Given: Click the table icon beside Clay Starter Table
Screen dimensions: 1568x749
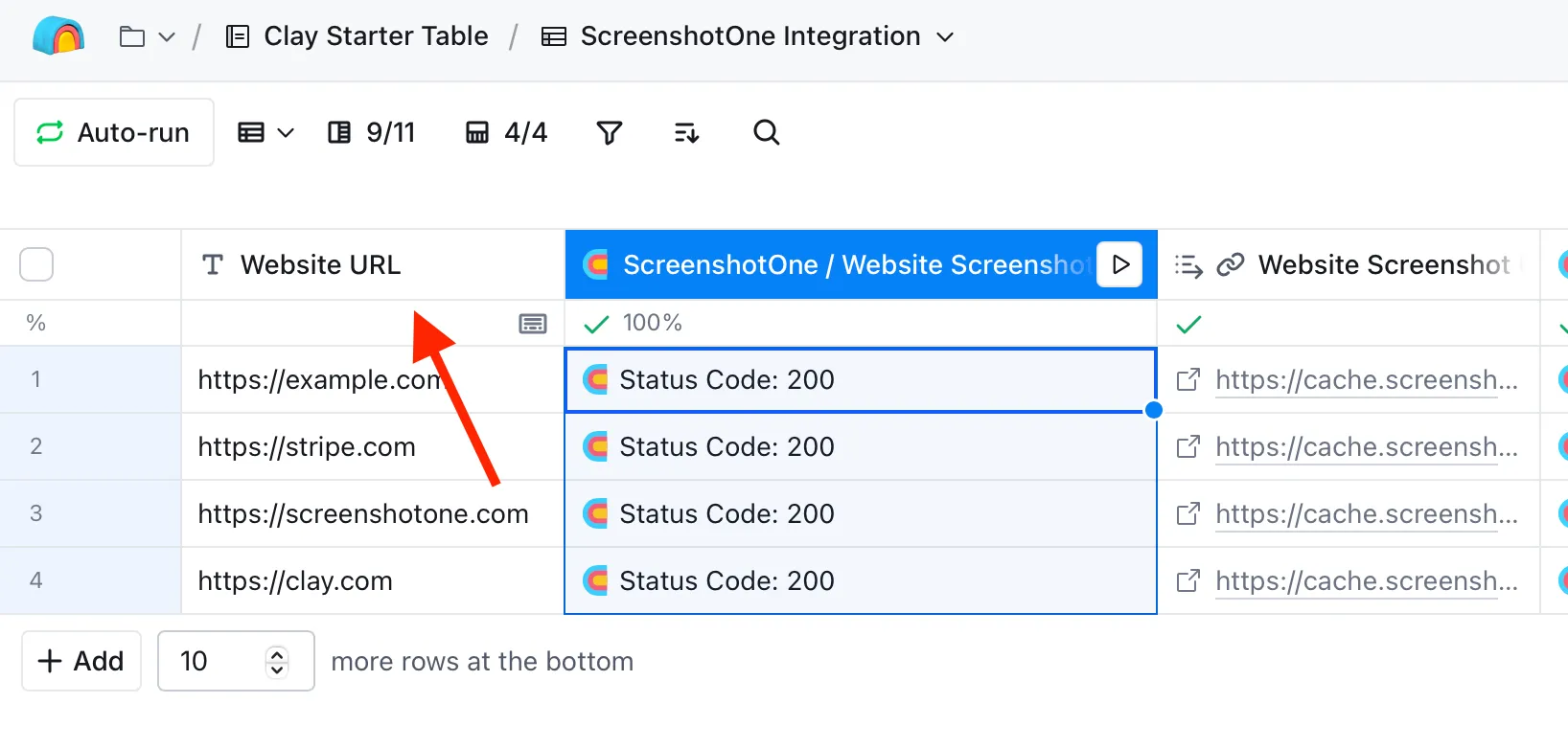Looking at the screenshot, I should 238,37.
